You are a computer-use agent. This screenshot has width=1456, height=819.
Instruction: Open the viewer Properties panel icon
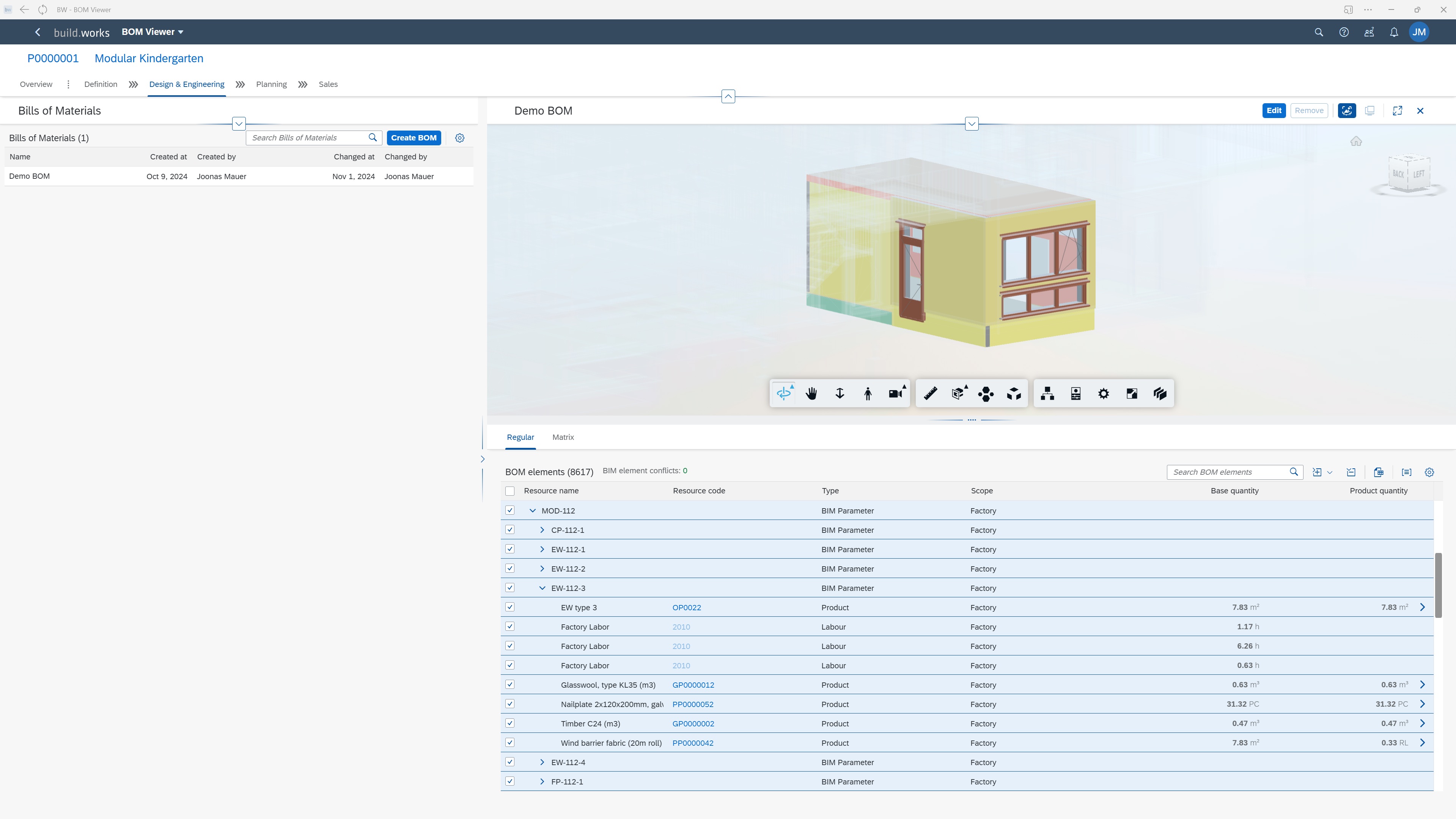(1075, 394)
